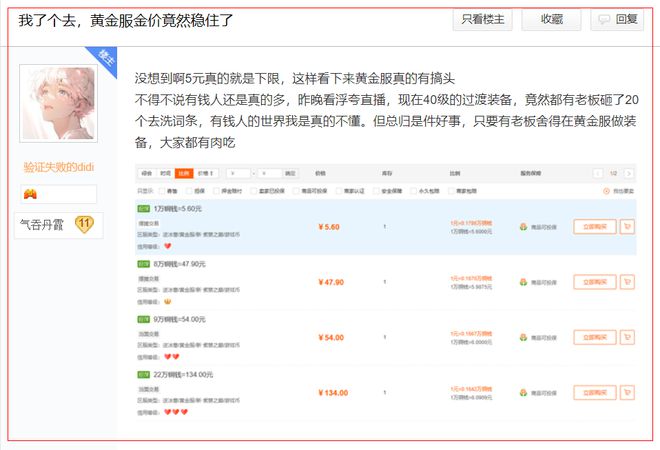Click the ¥134.00 price value
660x450 pixels.
[x=333, y=393]
